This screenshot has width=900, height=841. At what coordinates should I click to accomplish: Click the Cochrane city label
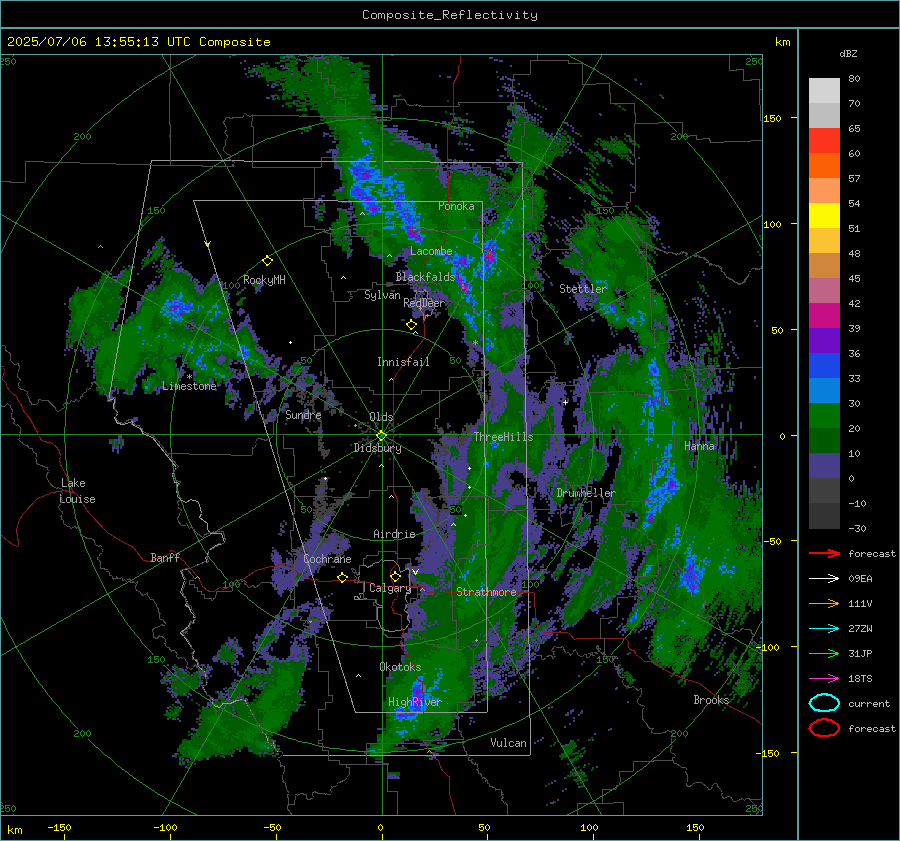tap(327, 559)
